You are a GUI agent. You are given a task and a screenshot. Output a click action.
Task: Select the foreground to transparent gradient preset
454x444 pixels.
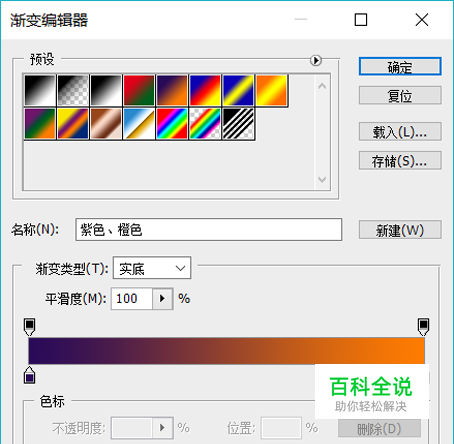point(73,90)
